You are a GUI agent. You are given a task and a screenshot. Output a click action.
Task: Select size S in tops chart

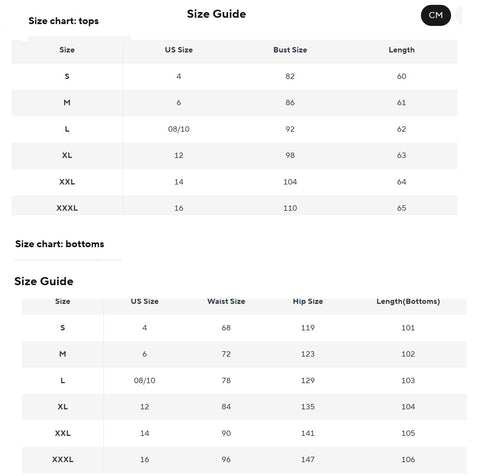click(x=67, y=76)
